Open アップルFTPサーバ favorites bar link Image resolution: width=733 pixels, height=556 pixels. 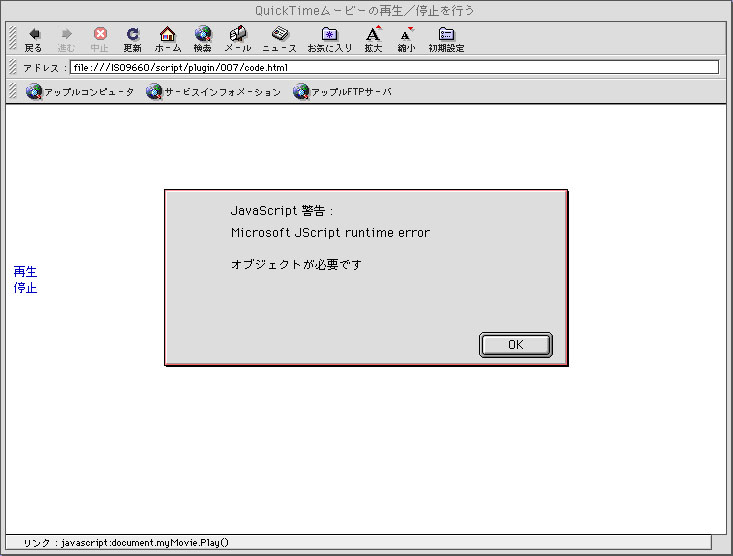[342, 92]
